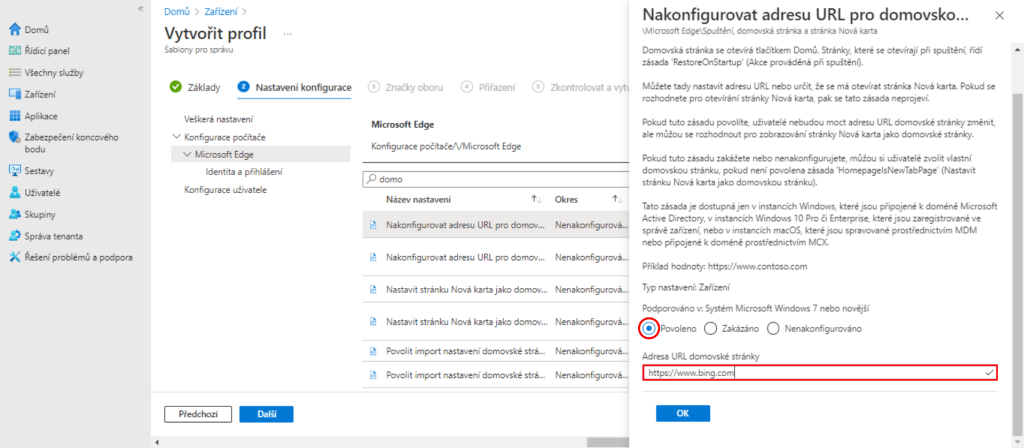Select the Zakázáno radio button

710,328
